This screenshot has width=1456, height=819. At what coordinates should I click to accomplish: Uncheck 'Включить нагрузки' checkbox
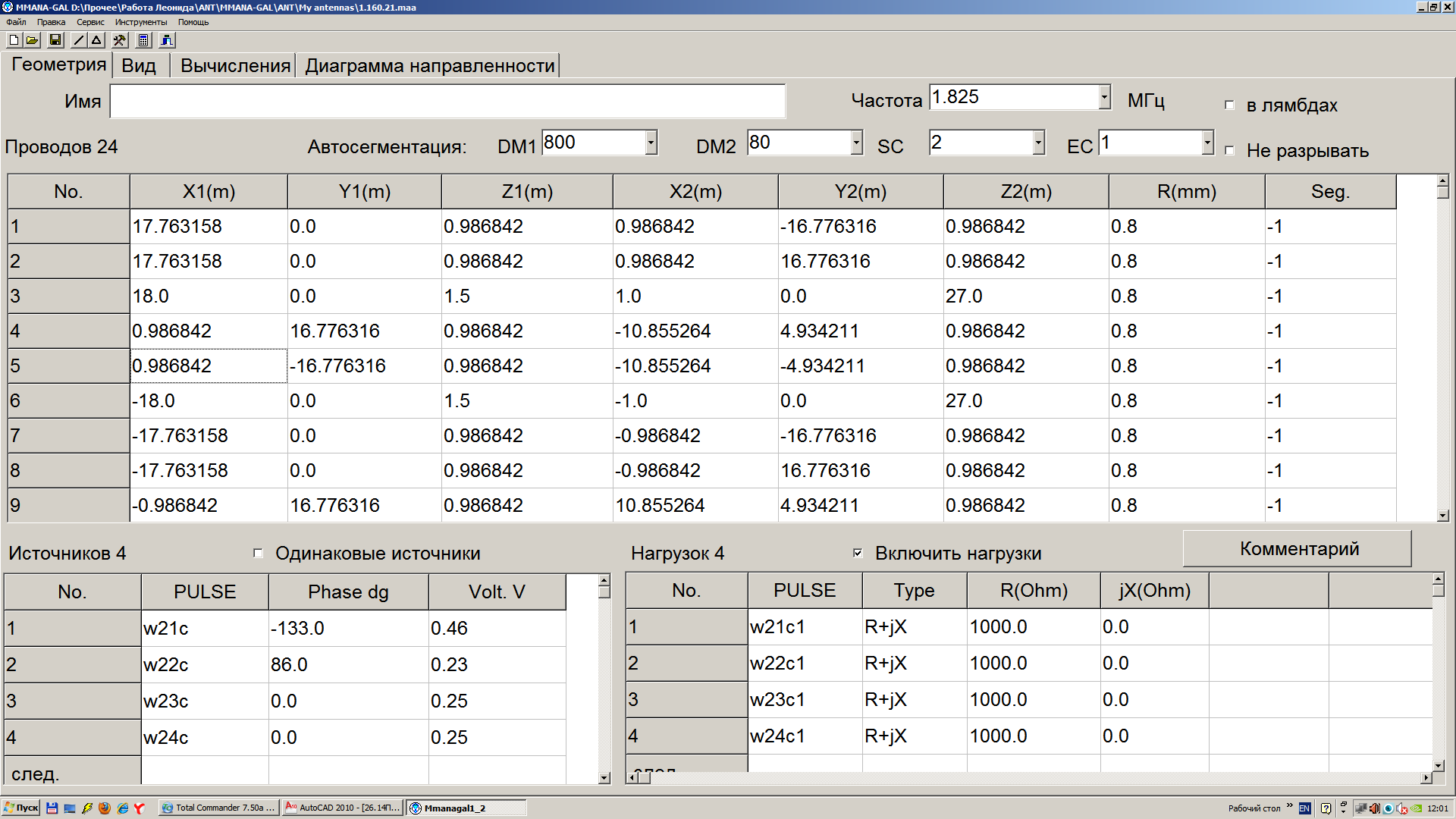pos(858,554)
